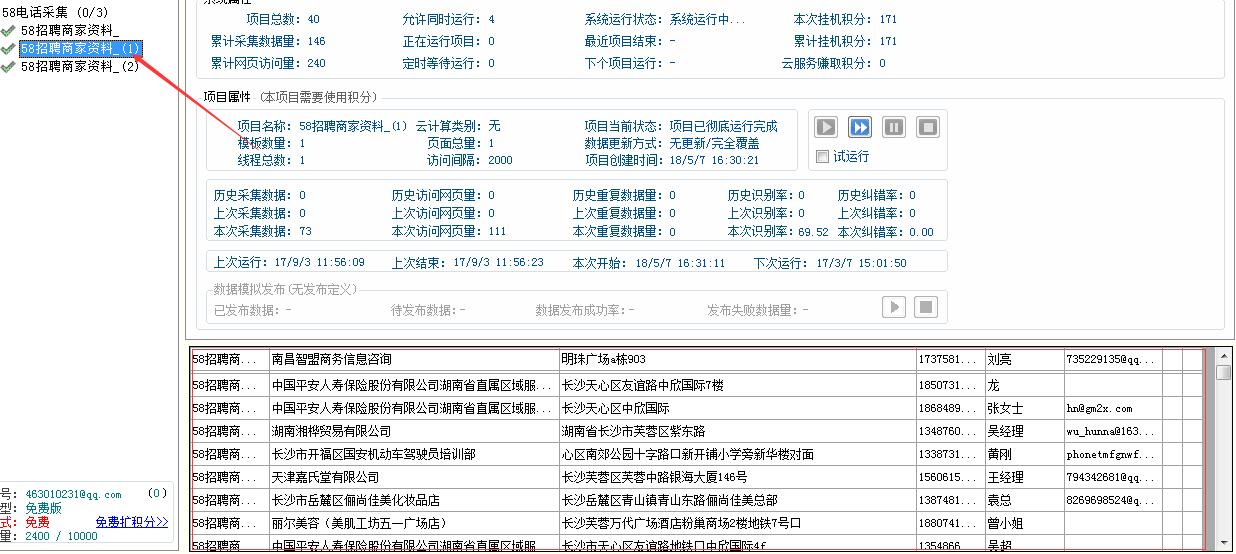Click the 下次运行 time 17/3/7 15:01:50
1236x554 pixels.
(x=861, y=263)
